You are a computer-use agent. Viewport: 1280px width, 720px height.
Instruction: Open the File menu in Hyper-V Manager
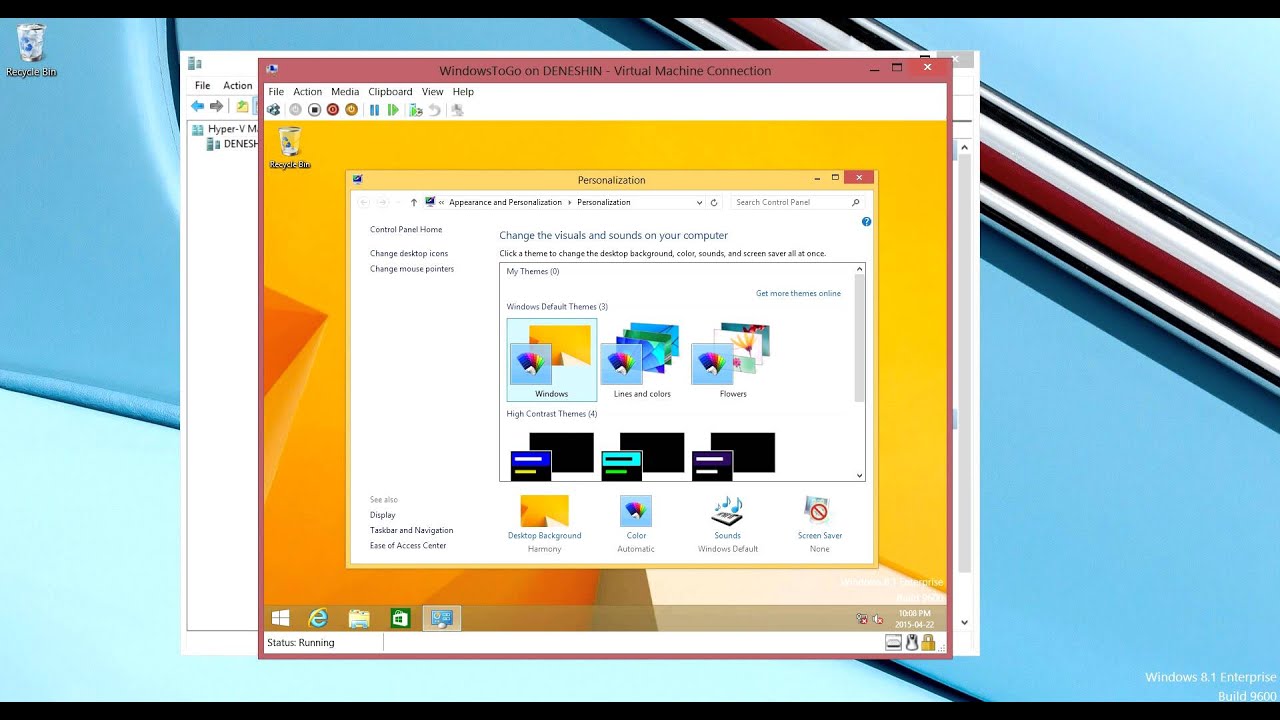pyautogui.click(x=203, y=85)
